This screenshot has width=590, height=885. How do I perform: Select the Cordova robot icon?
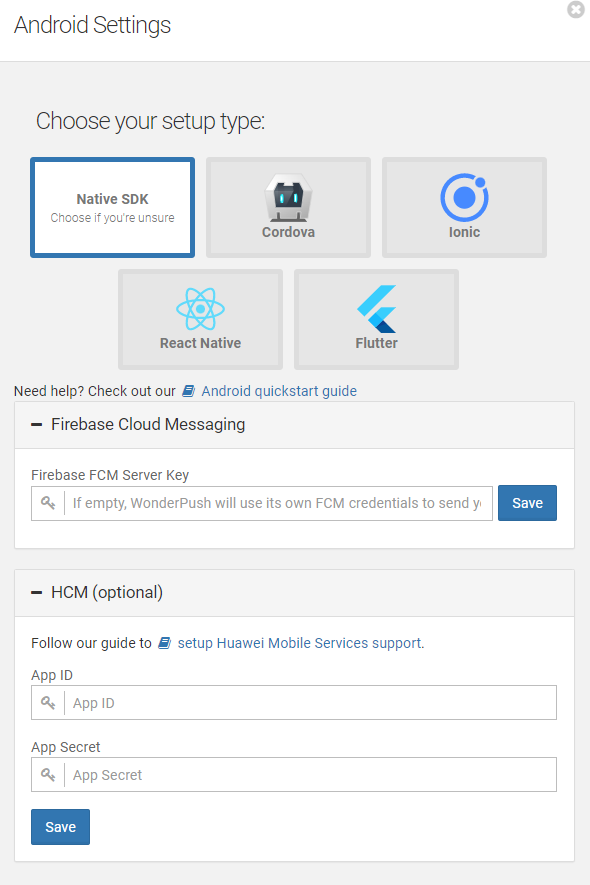pyautogui.click(x=288, y=197)
